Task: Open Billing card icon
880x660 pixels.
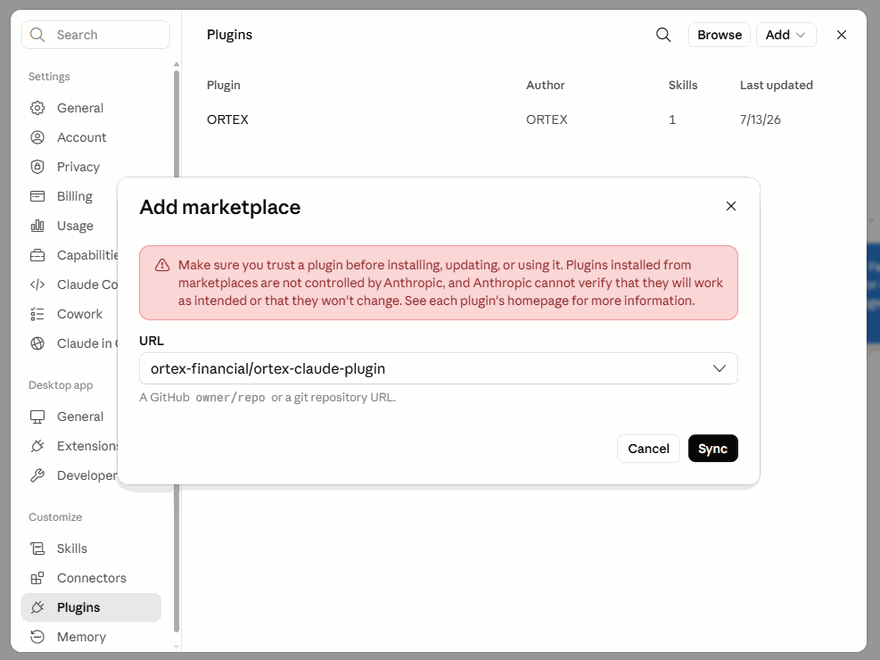Action: pos(38,196)
